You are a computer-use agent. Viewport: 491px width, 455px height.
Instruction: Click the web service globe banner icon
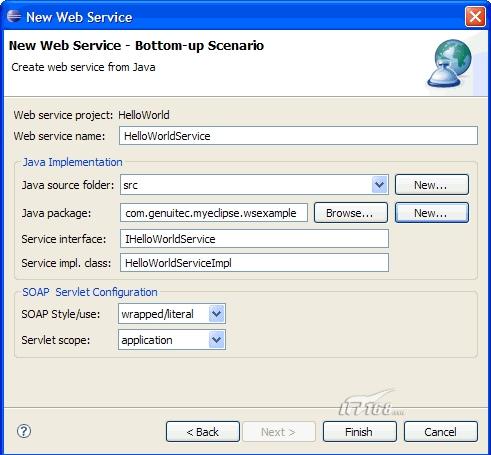point(449,63)
